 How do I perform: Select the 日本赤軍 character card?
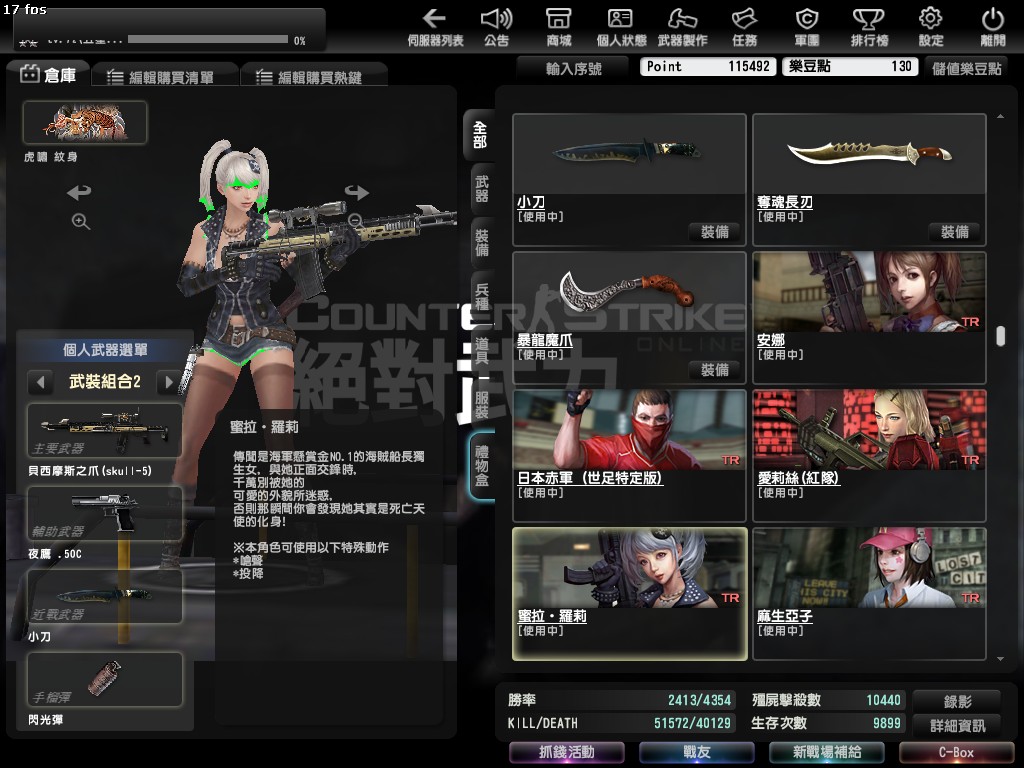point(630,456)
